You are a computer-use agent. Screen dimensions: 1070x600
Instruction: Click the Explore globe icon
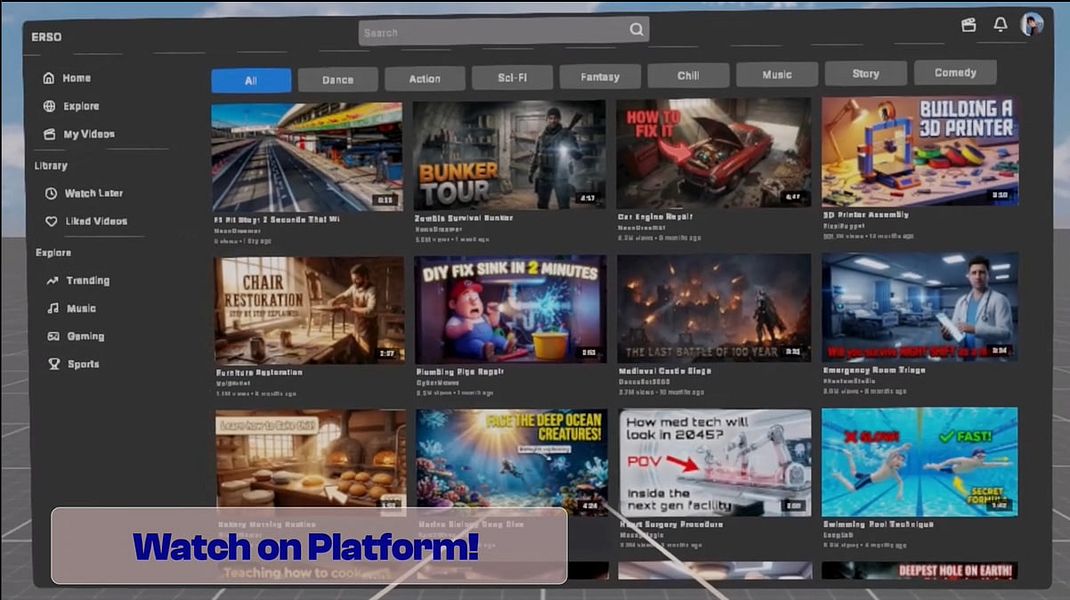click(49, 106)
